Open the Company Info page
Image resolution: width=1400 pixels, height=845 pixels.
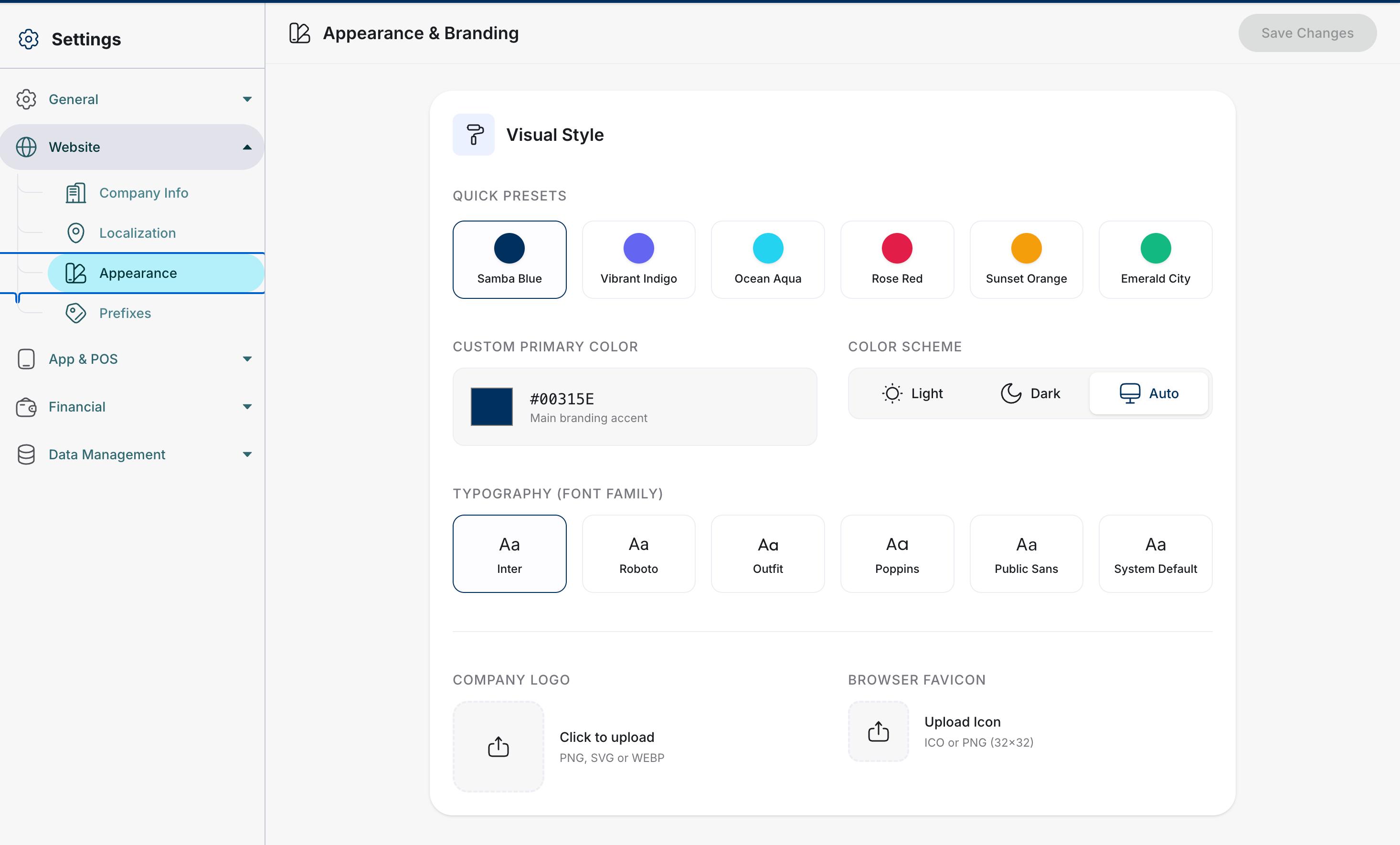coord(156,193)
